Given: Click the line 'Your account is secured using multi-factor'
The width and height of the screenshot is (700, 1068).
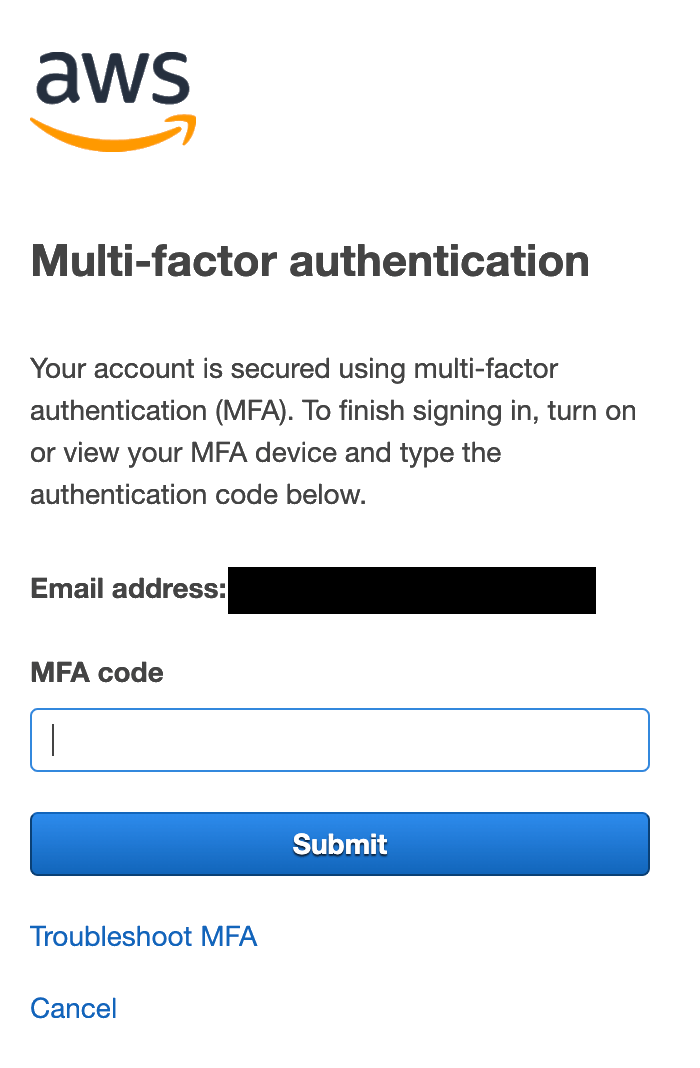Looking at the screenshot, I should point(294,368).
